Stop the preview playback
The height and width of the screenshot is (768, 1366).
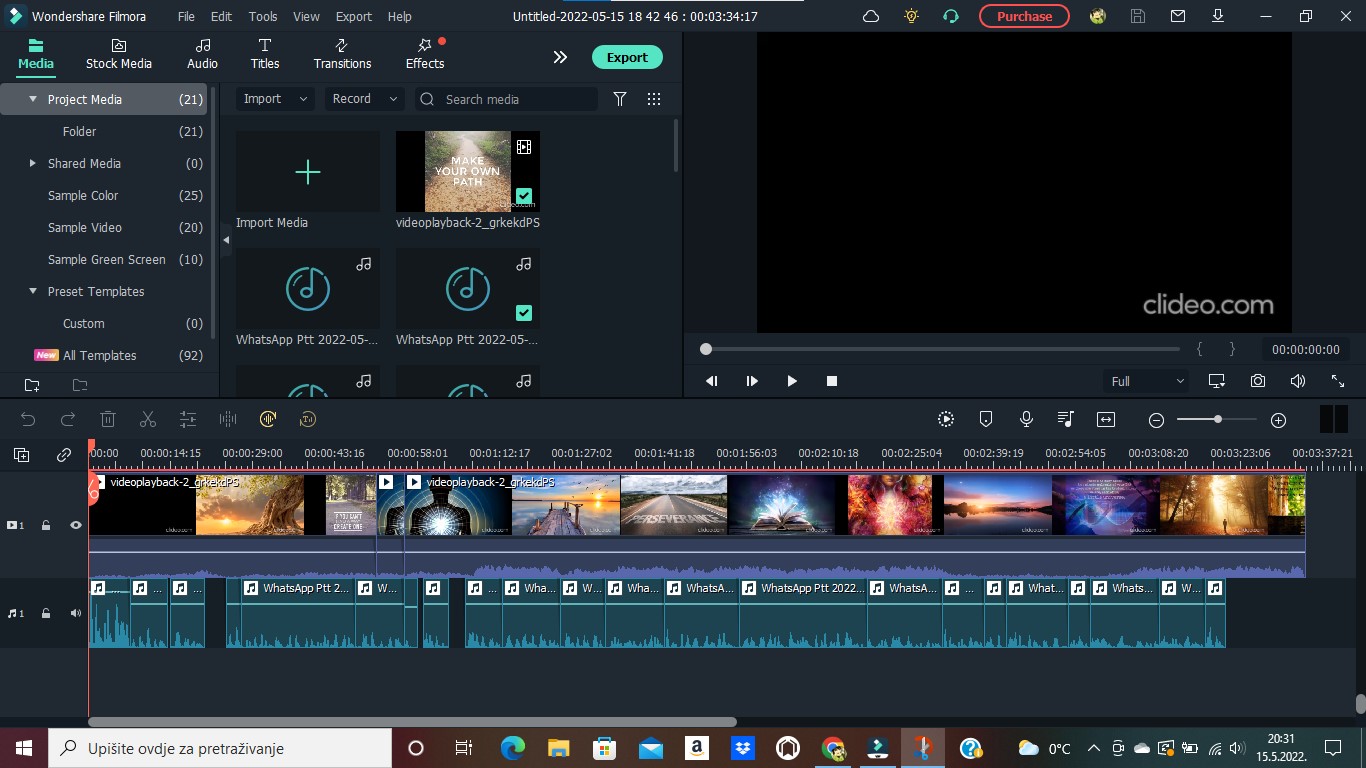click(832, 381)
